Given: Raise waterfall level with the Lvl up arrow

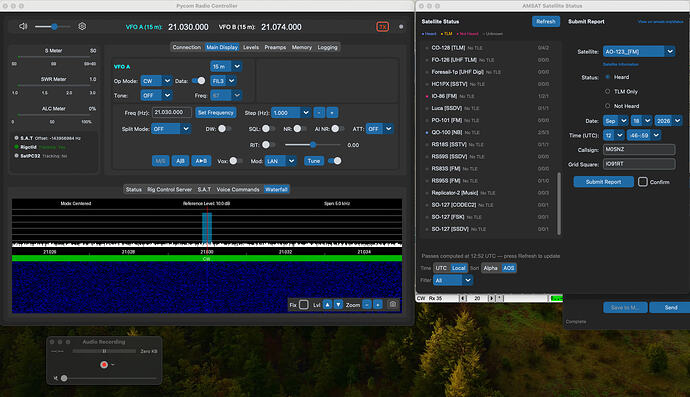Looking at the screenshot, I should point(327,305).
